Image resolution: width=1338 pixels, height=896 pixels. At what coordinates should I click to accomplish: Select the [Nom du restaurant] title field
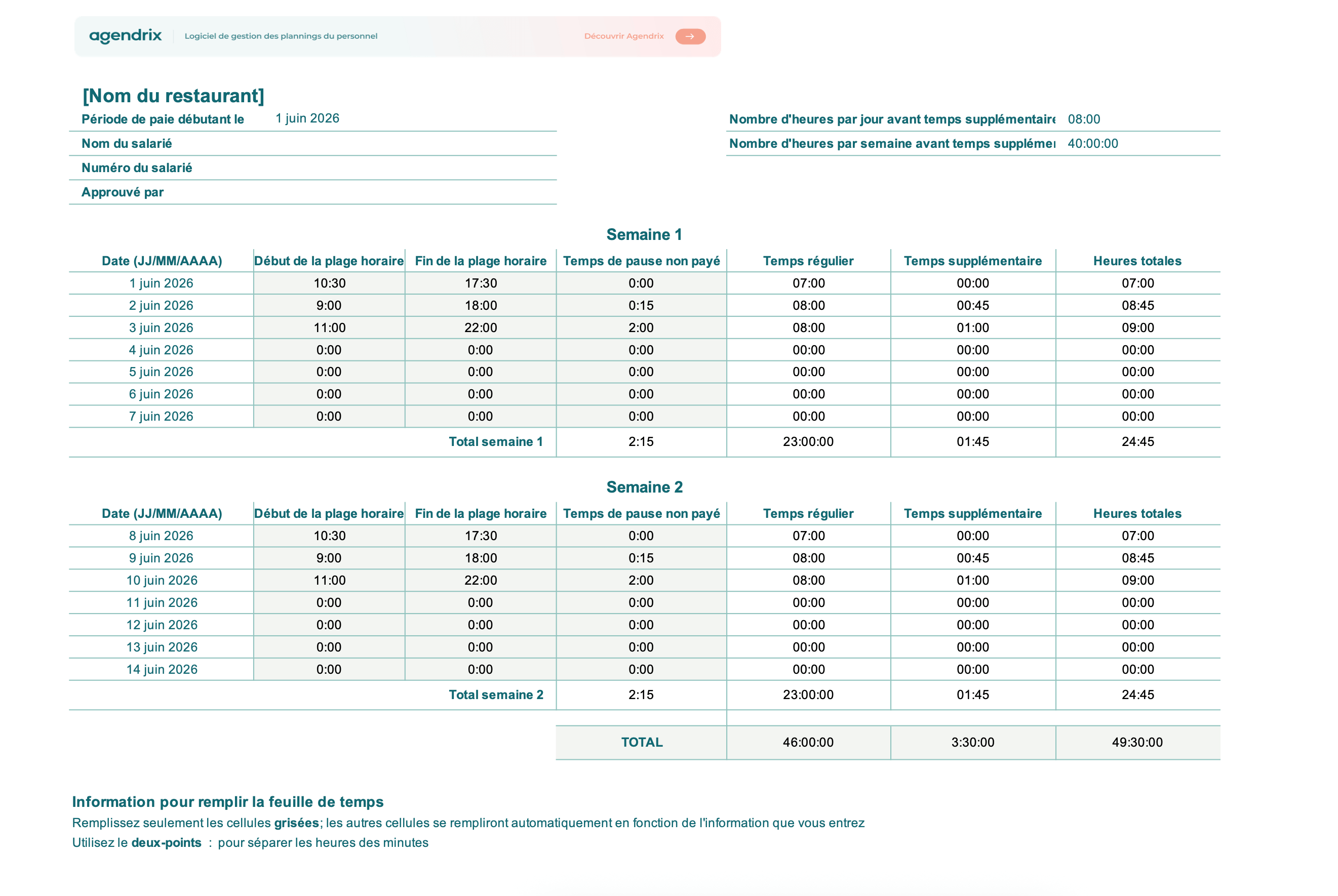[x=173, y=96]
